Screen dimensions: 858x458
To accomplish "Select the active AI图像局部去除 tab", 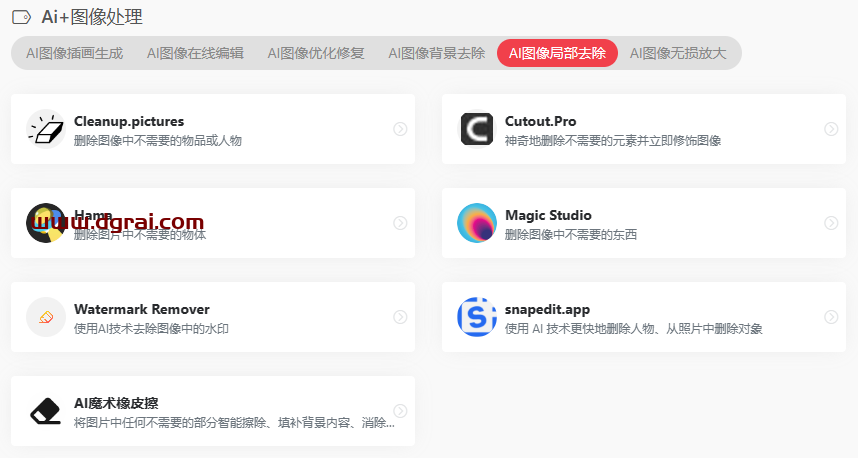I will coord(557,53).
